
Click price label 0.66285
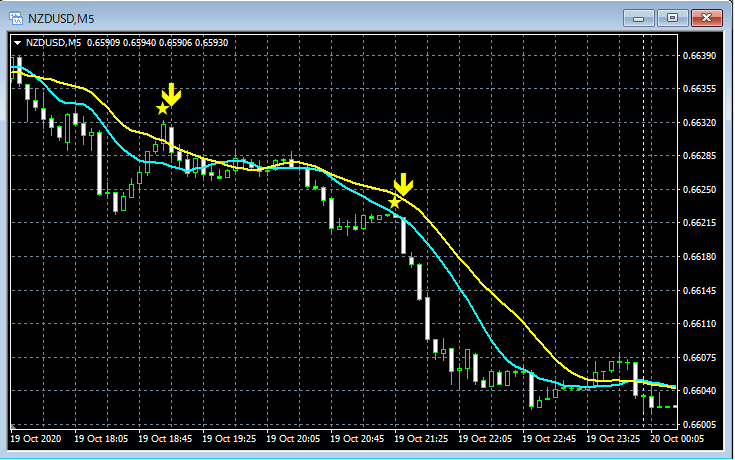699,156
